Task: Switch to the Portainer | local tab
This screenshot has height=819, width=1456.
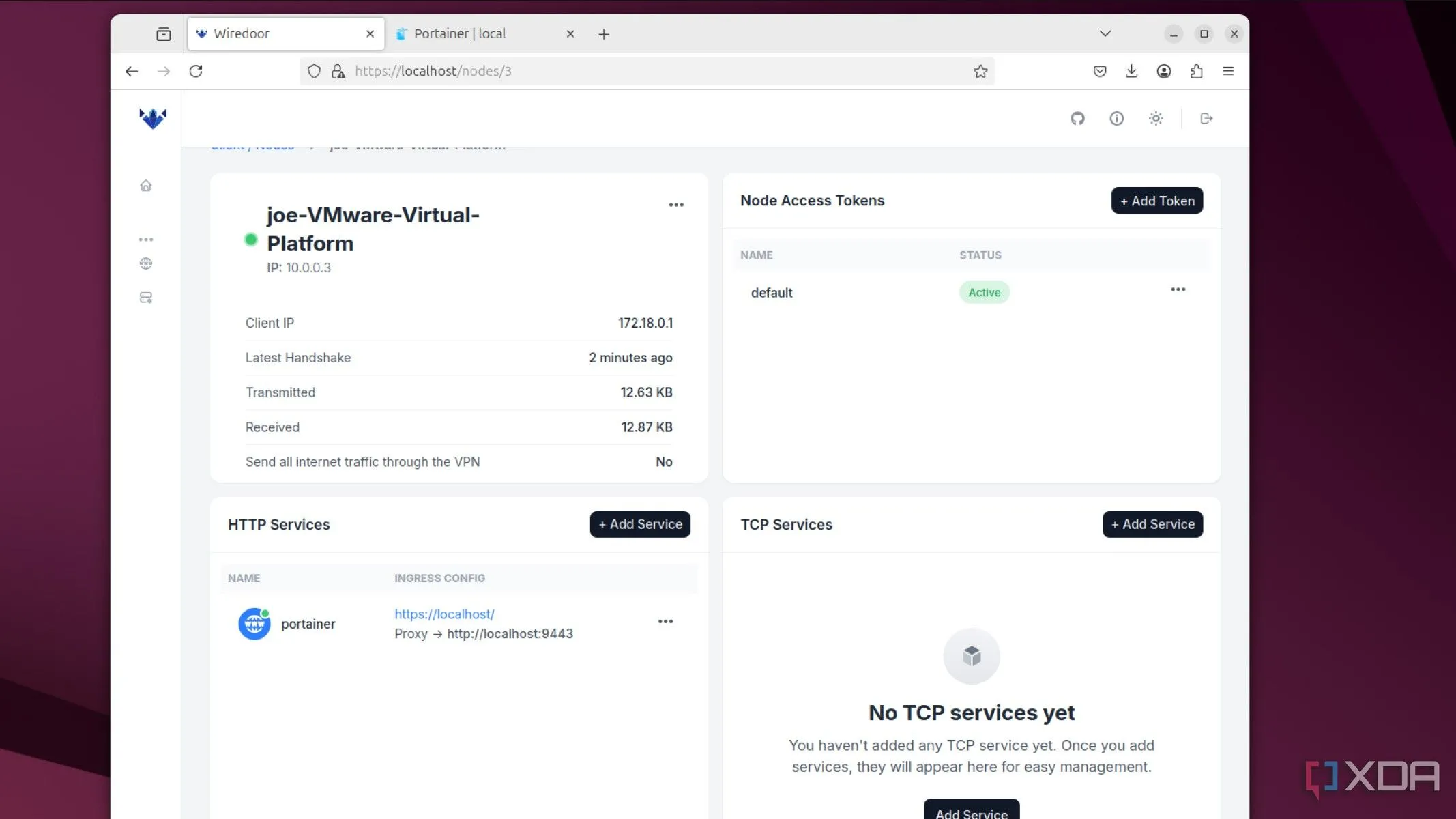Action: tap(486, 33)
